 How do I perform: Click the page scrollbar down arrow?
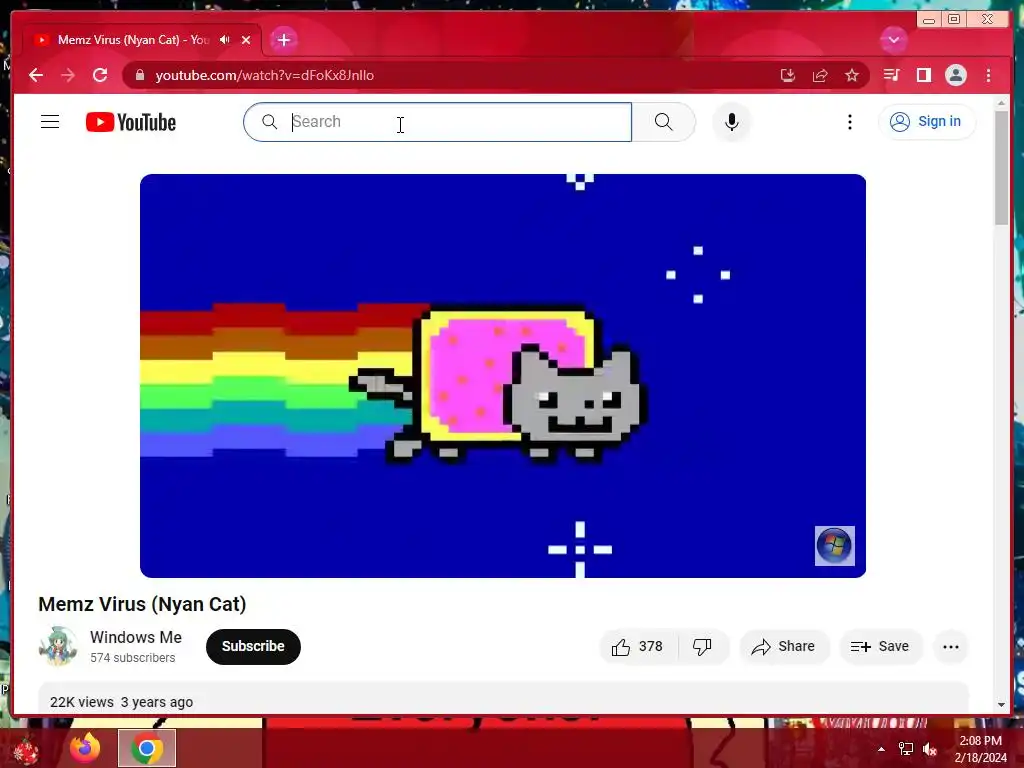[1001, 705]
